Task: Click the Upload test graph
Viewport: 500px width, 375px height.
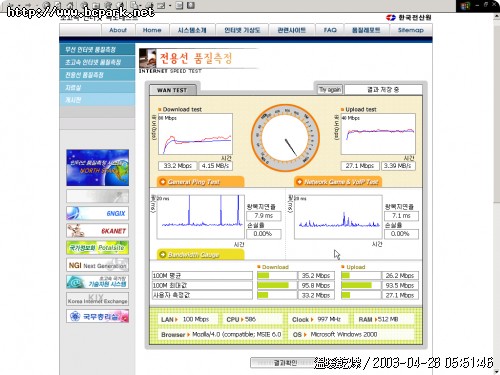Action: click(378, 134)
